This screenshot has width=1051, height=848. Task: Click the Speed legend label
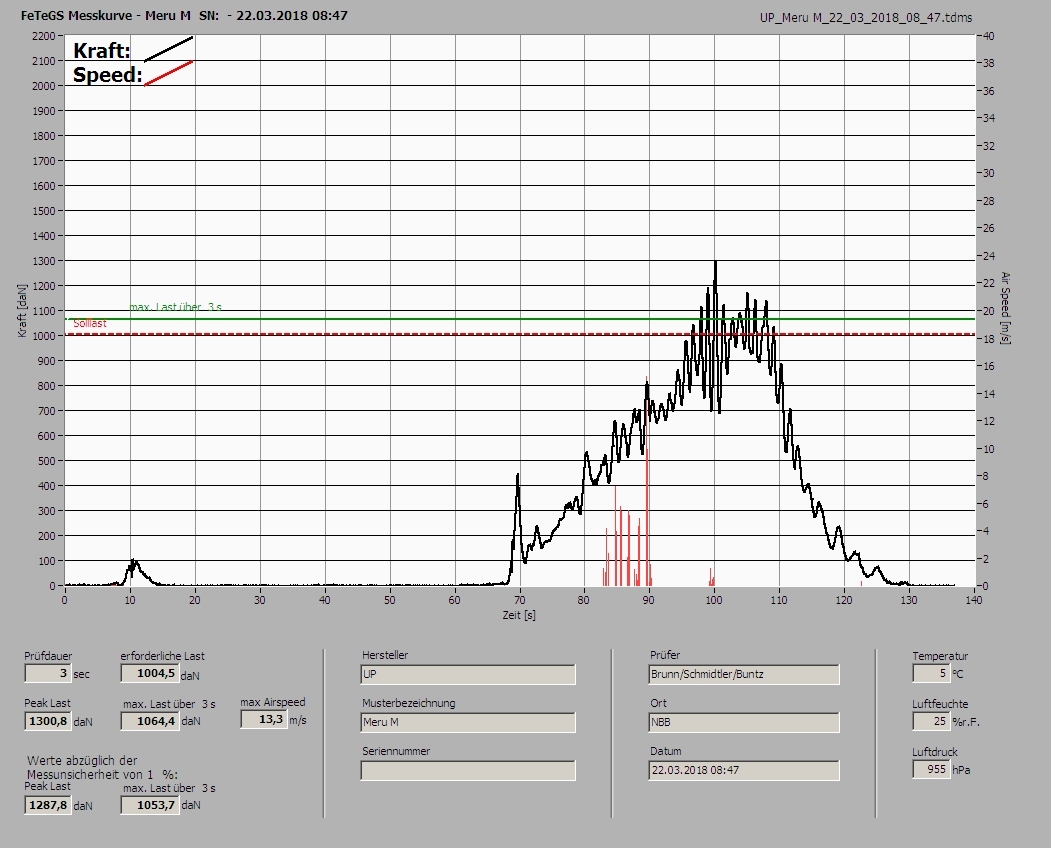[x=107, y=74]
